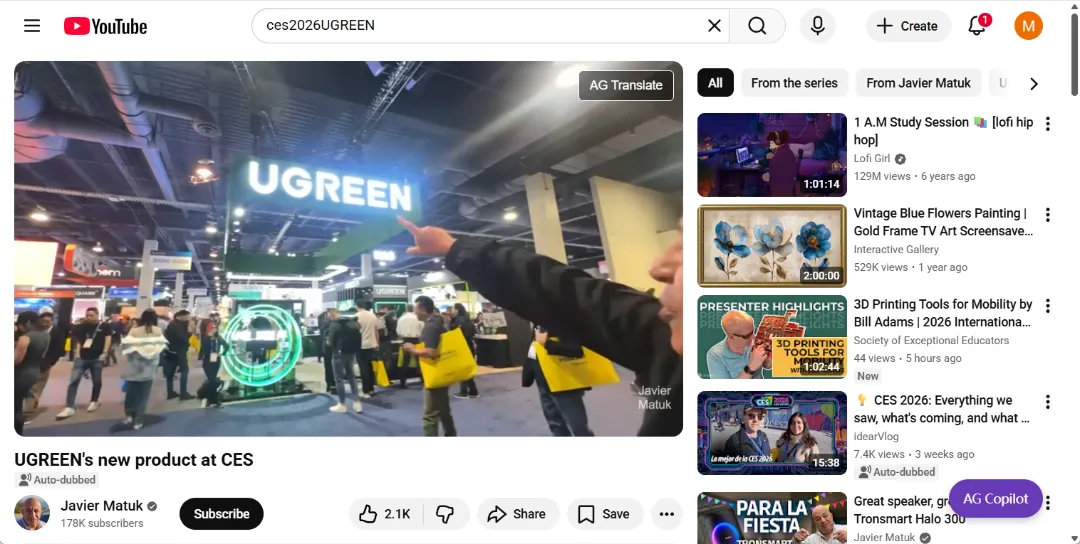Image resolution: width=1080 pixels, height=544 pixels.
Task: Open 1 A.M Study Session thumbnail
Action: click(x=772, y=155)
